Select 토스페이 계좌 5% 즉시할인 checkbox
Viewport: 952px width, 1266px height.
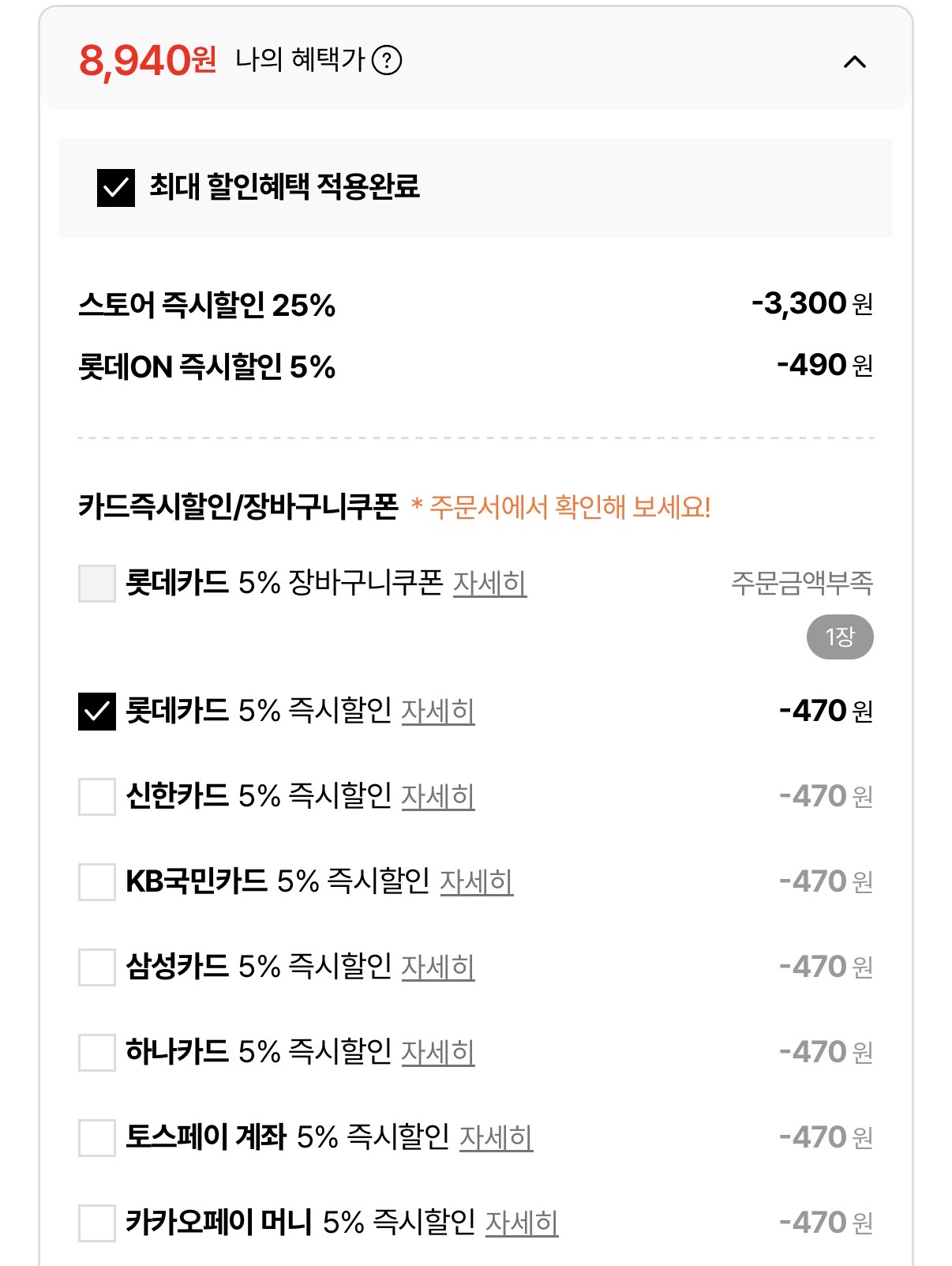[97, 1137]
